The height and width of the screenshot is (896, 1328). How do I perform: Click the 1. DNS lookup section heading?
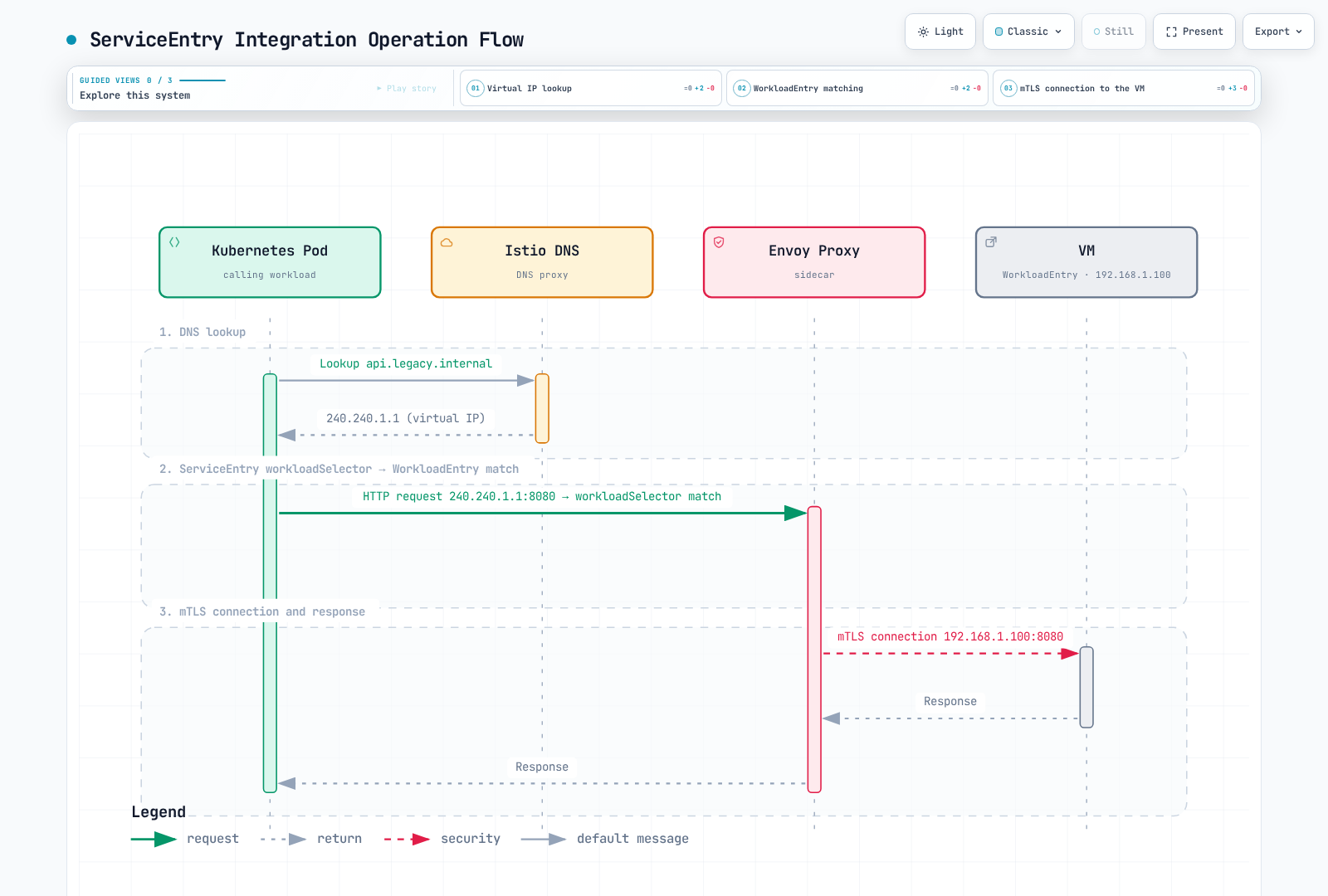[203, 332]
